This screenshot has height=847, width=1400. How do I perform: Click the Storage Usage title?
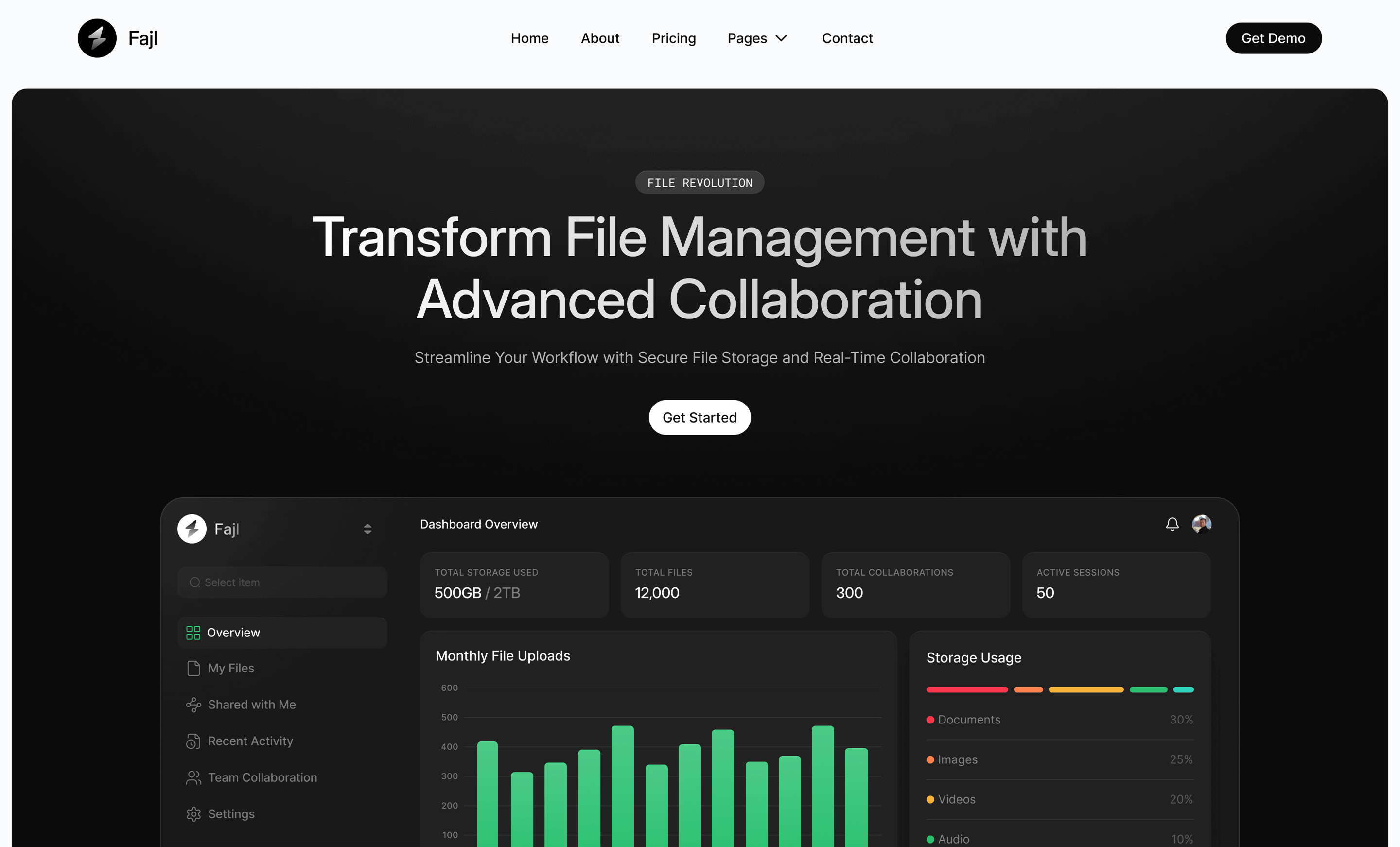[973, 658]
